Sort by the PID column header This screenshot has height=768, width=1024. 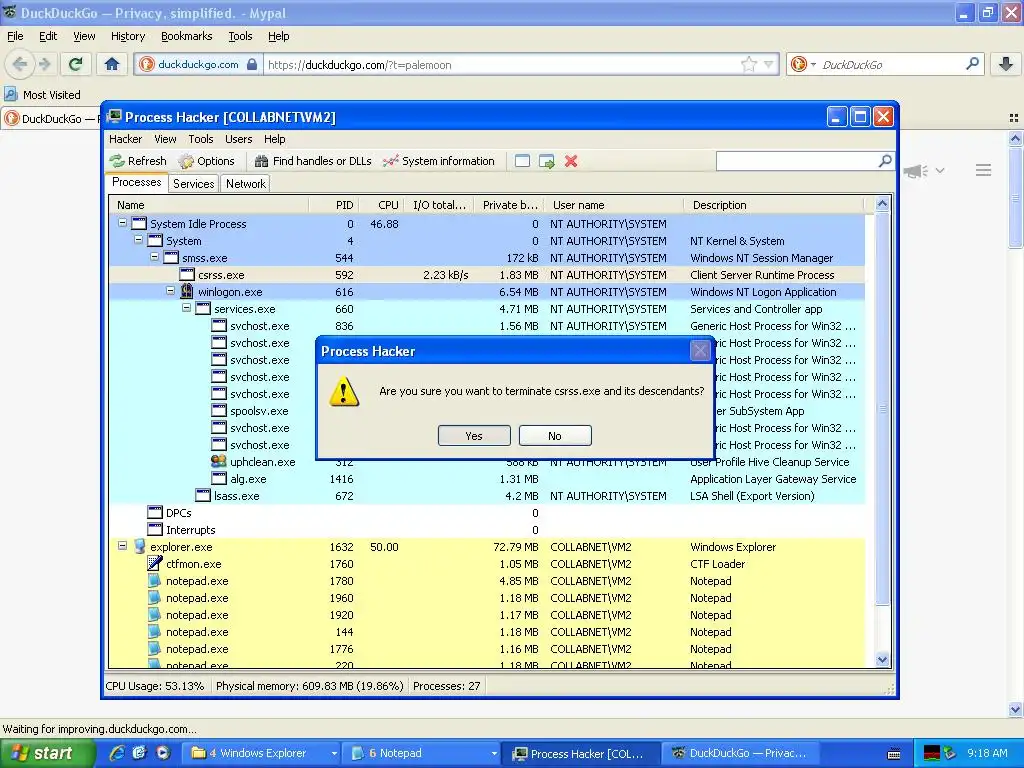point(334,205)
